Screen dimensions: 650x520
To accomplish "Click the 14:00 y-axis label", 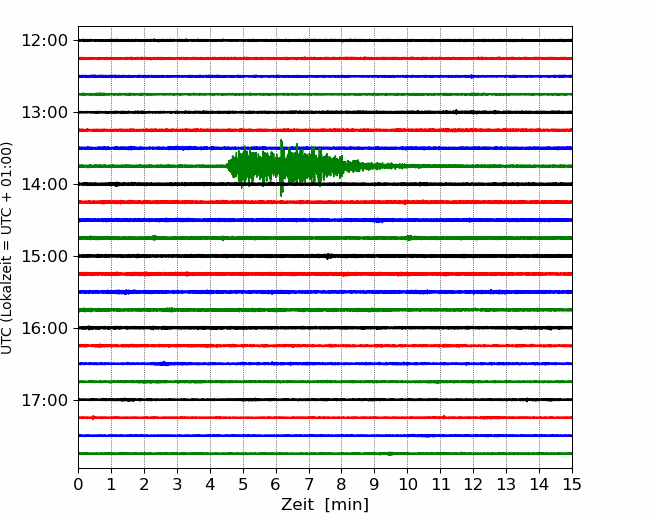I will point(45,184).
